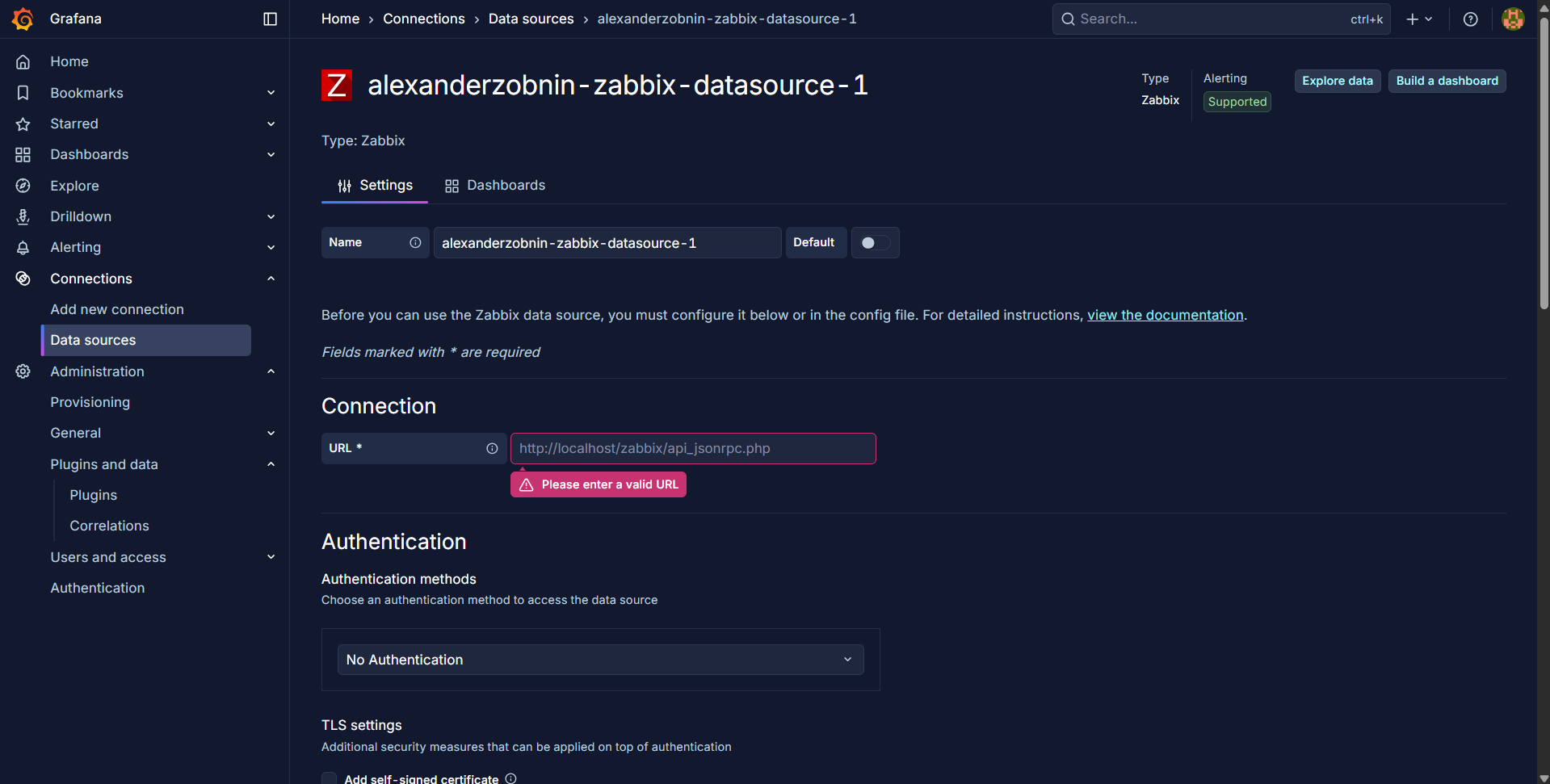Image resolution: width=1550 pixels, height=784 pixels.
Task: Click the Explore compass icon in sidebar
Action: 23,186
